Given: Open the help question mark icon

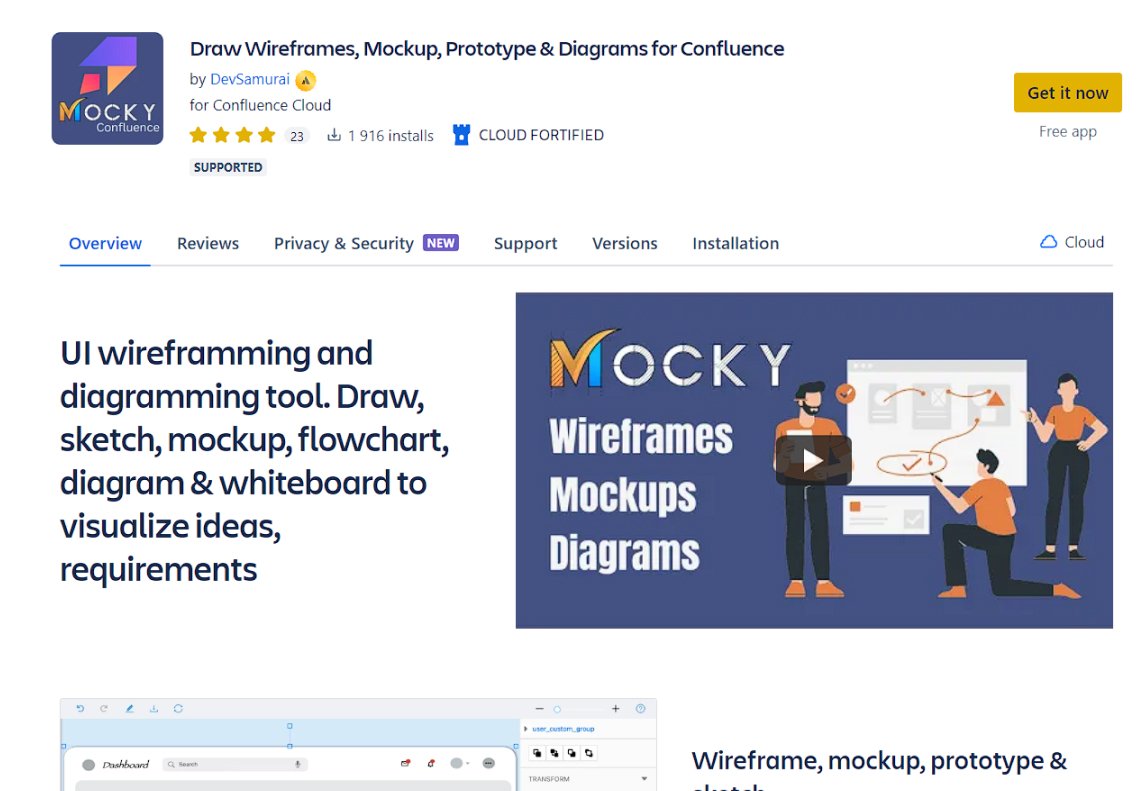Looking at the screenshot, I should pos(640,709).
